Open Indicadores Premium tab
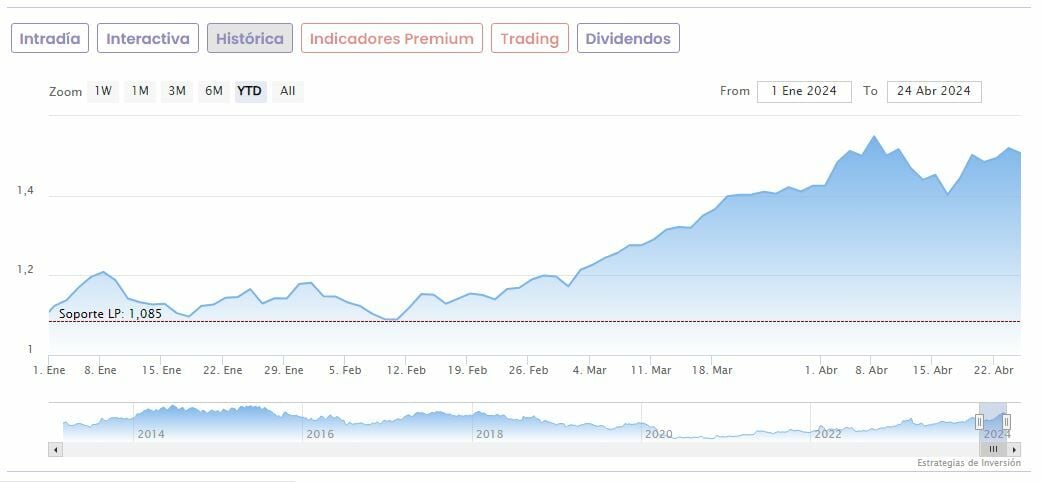Viewport: 1042px width, 482px height. [391, 39]
